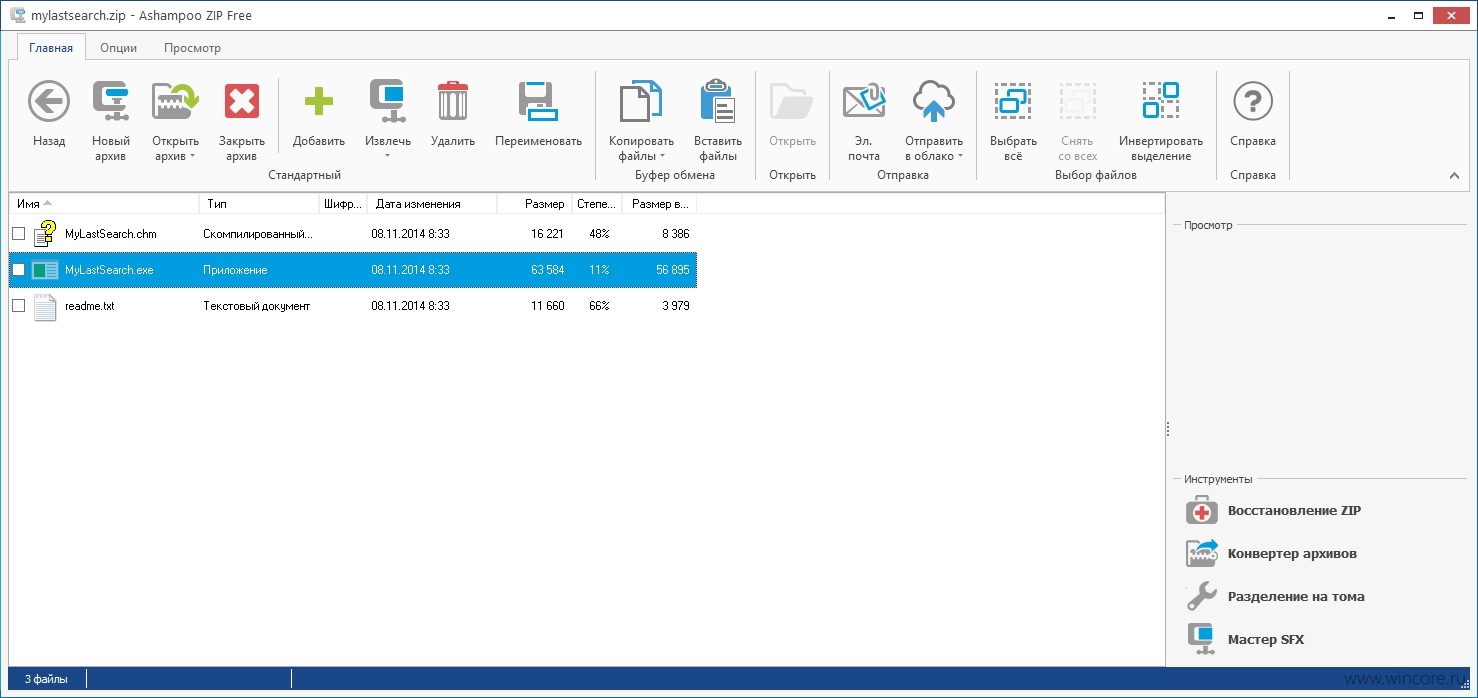The width and height of the screenshot is (1478, 698).
Task: Click the readme.txt document icon
Action: (45, 306)
